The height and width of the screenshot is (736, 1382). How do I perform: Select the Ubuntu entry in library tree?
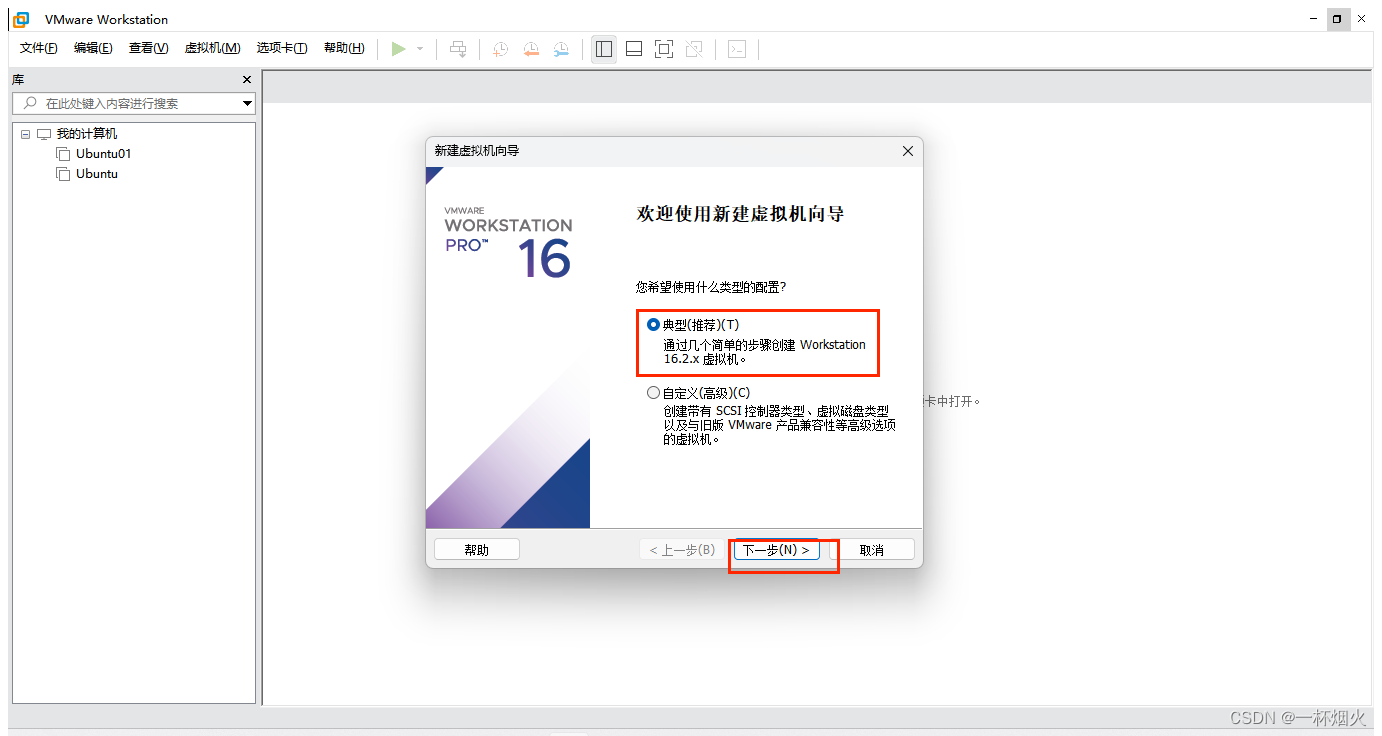pyautogui.click(x=97, y=174)
